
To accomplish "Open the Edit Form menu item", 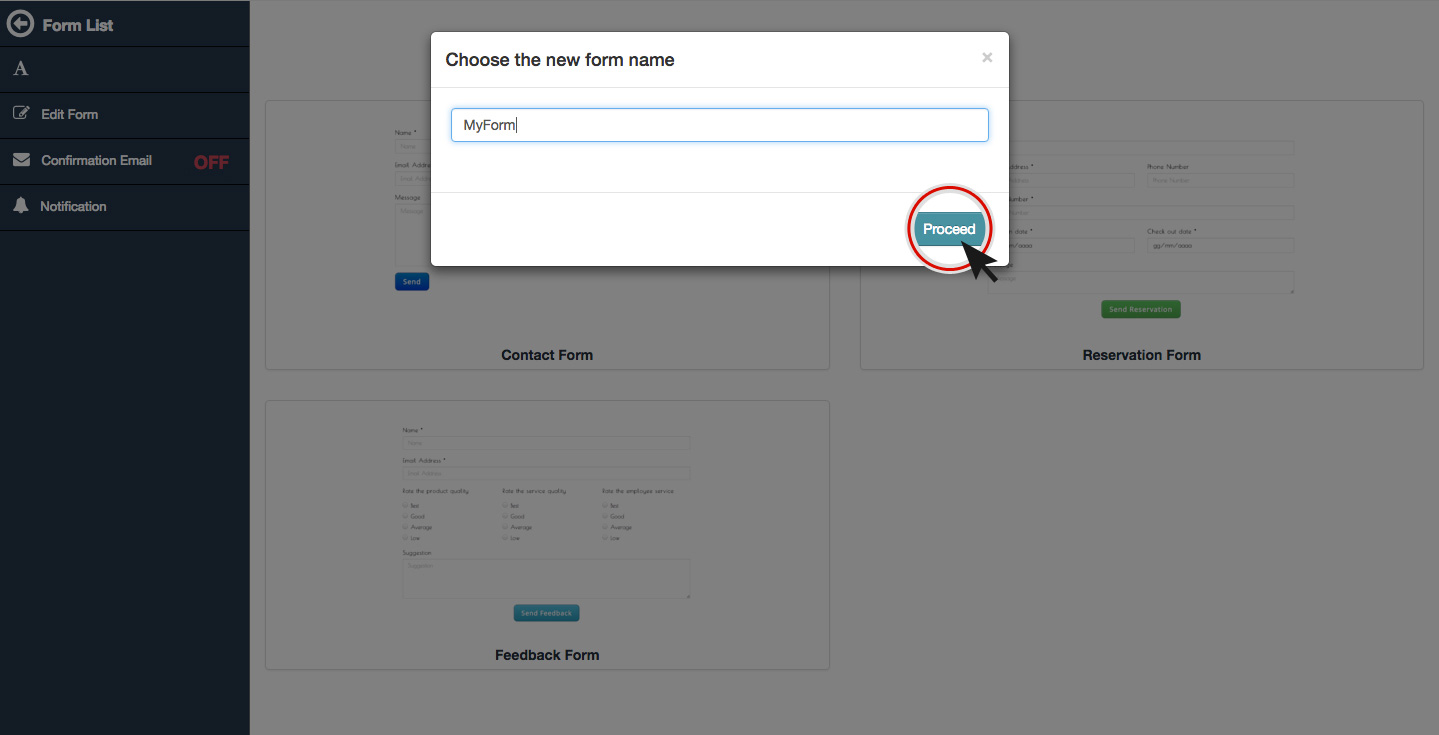I will [x=125, y=115].
